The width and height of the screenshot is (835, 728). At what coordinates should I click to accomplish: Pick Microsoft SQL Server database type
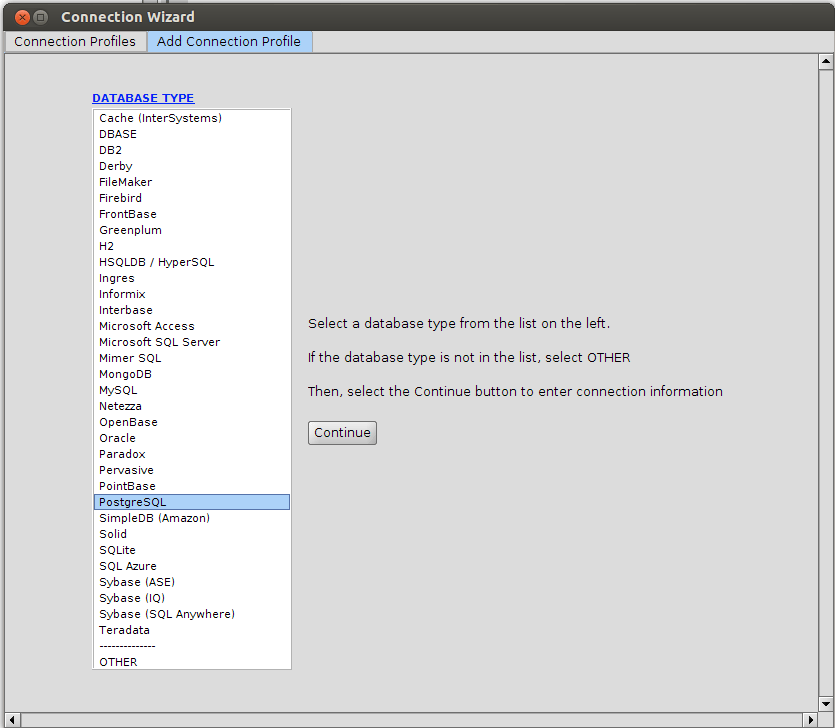click(159, 342)
